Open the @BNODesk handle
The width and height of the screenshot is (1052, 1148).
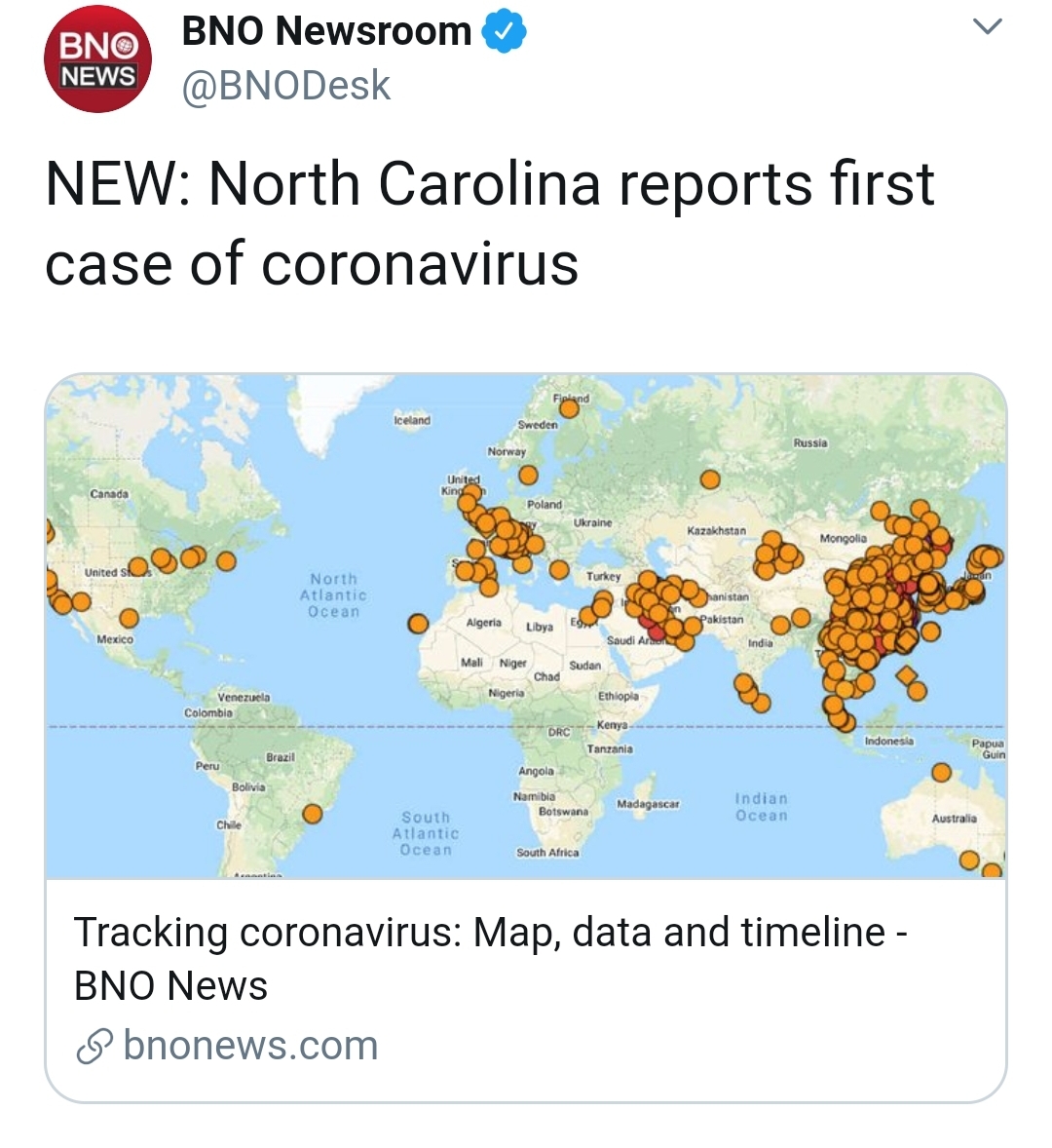point(286,86)
